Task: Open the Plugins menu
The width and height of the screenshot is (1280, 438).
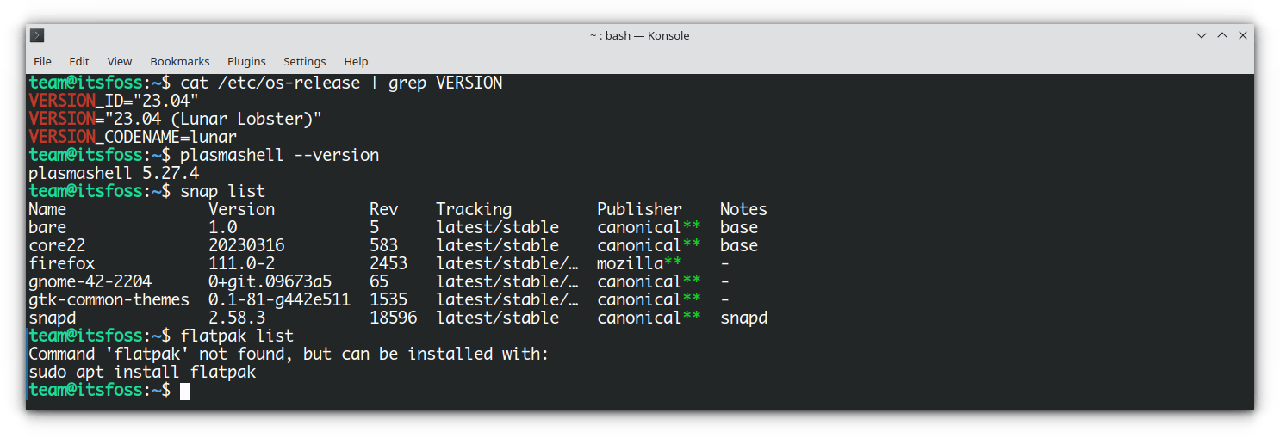Action: 246,62
